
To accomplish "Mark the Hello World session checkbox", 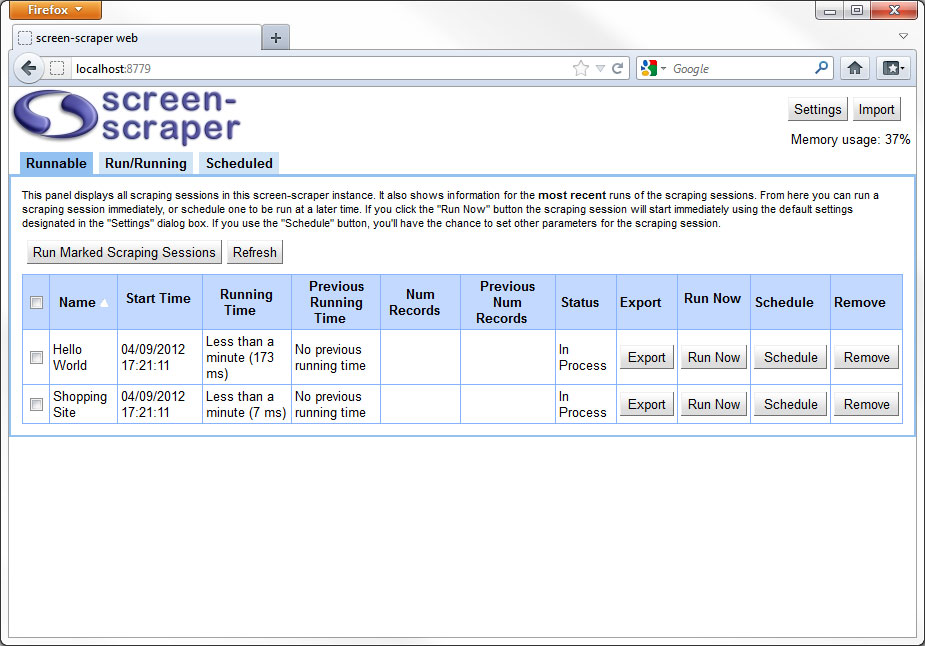I will click(37, 358).
